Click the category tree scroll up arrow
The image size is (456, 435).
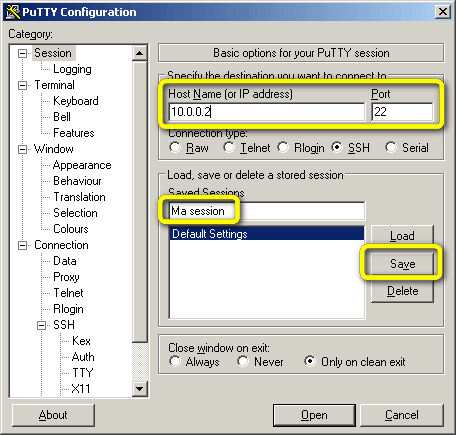pos(140,53)
